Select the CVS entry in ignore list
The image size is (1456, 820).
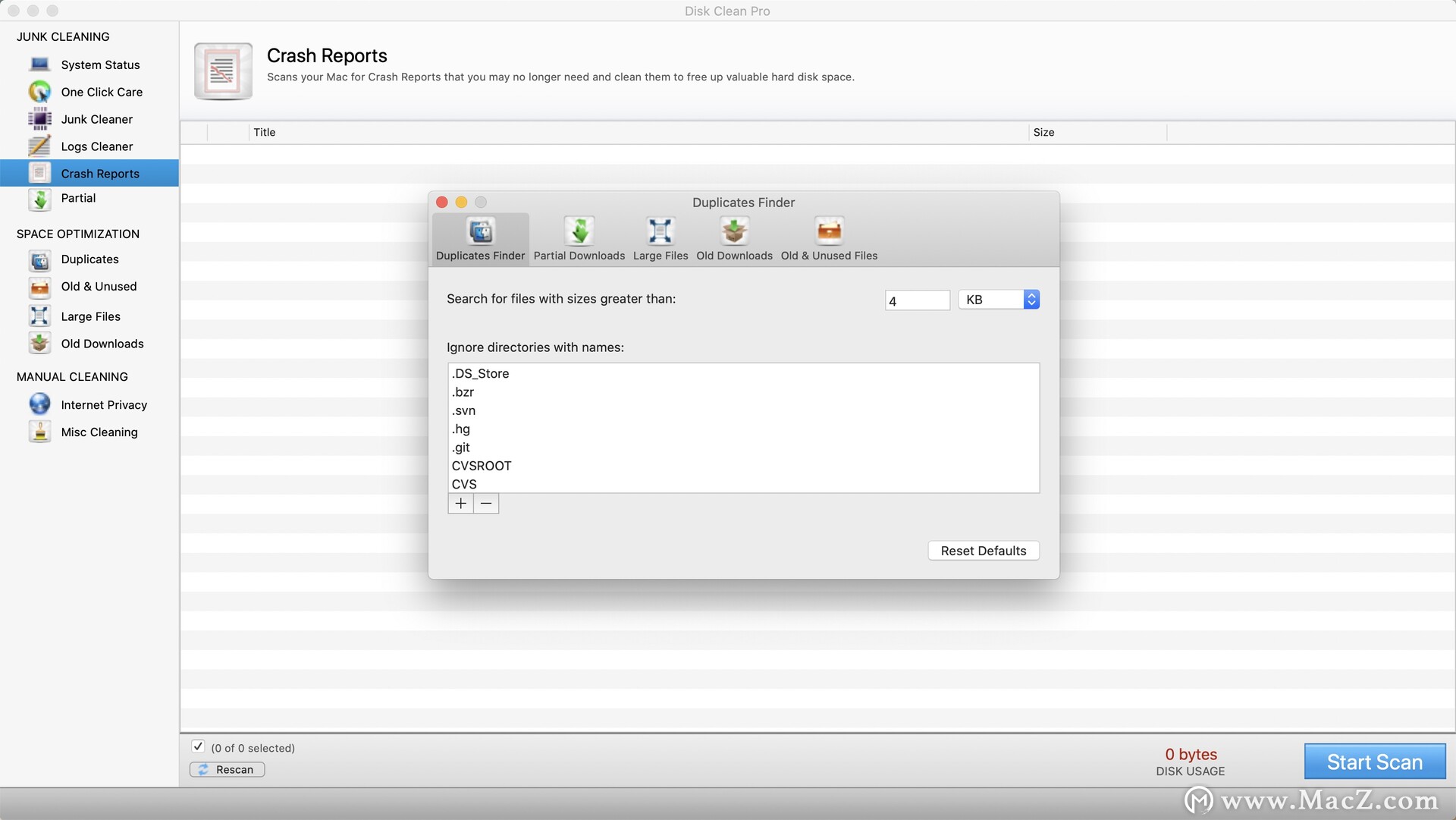[x=743, y=484]
